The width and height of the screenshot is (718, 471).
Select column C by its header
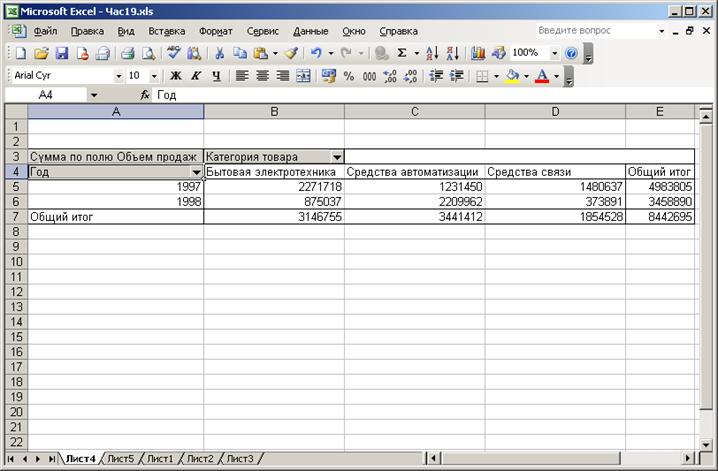(414, 112)
